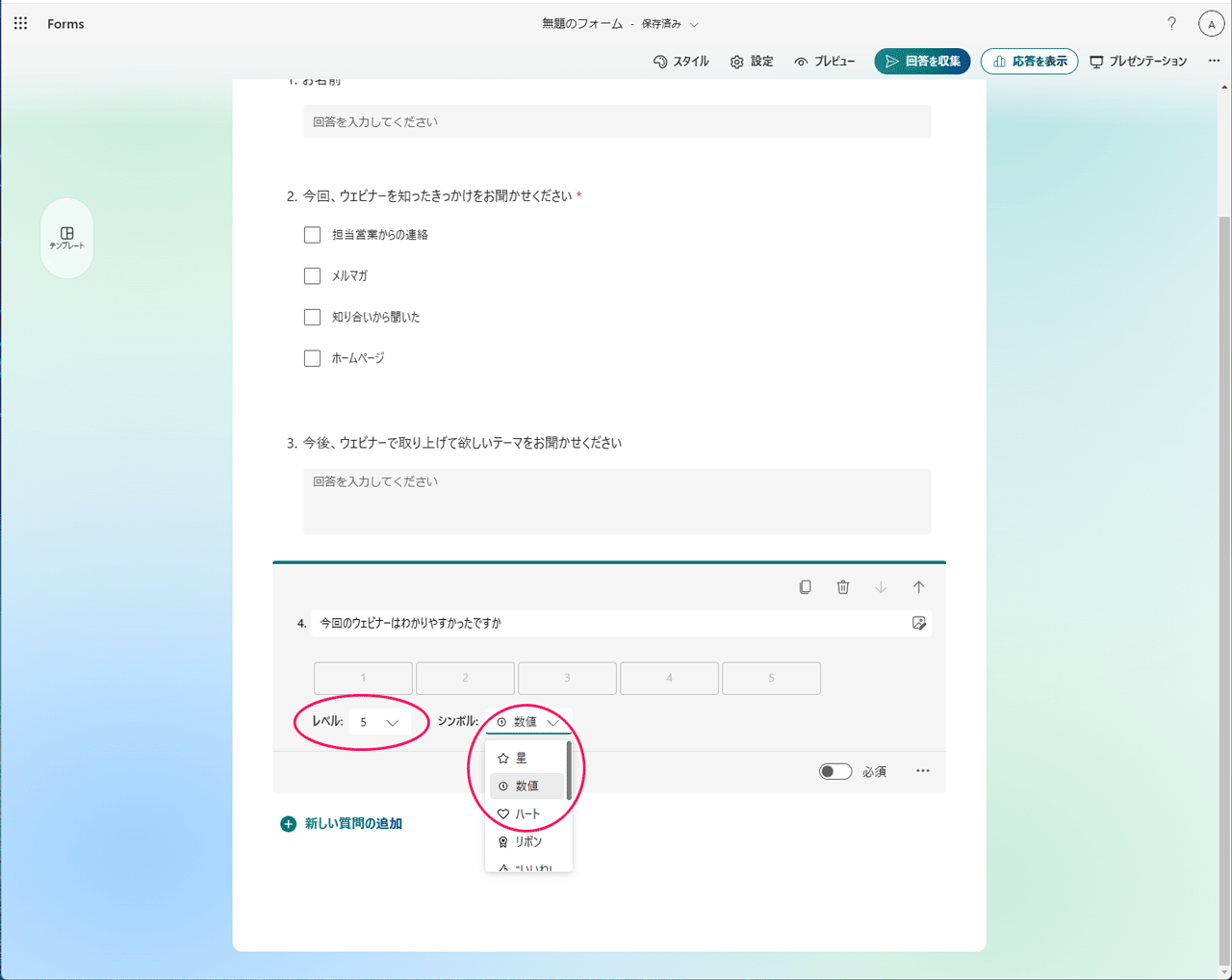Screen dimensions: 1232x980
Task: Open the スタイル (Style) panel
Action: tap(681, 61)
